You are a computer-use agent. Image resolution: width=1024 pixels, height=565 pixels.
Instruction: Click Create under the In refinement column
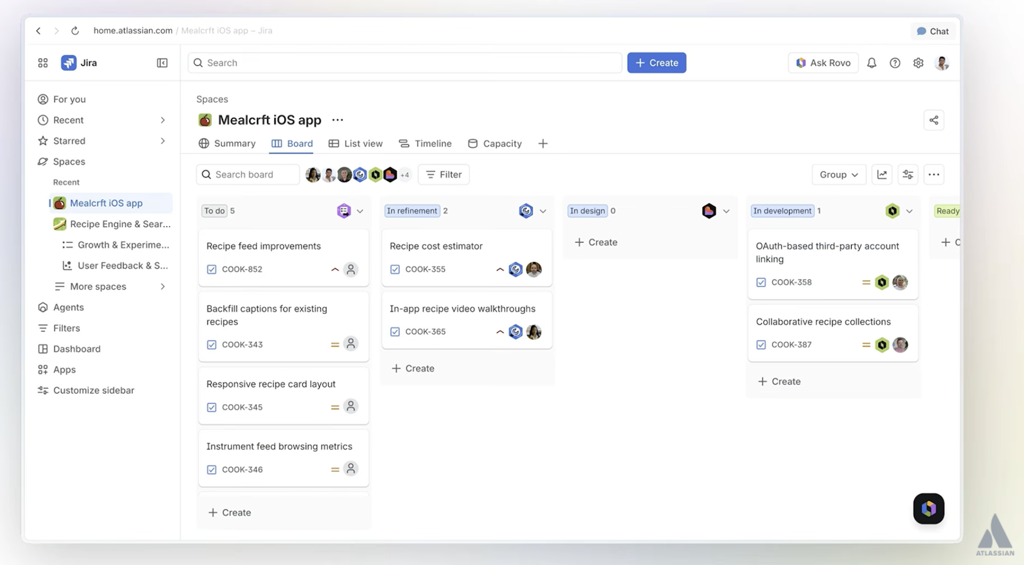(x=413, y=368)
